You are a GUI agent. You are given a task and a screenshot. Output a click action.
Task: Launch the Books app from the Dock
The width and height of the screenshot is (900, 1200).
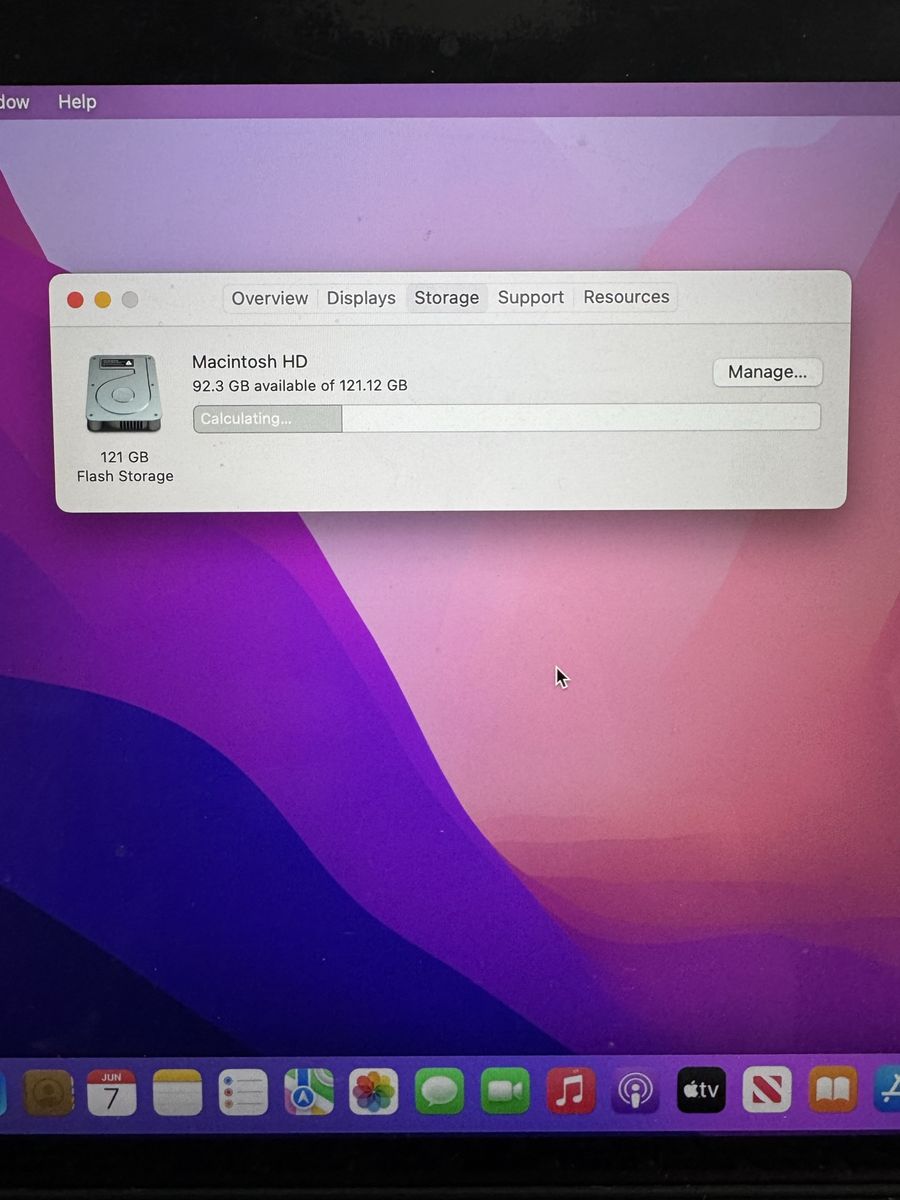coord(833,1090)
